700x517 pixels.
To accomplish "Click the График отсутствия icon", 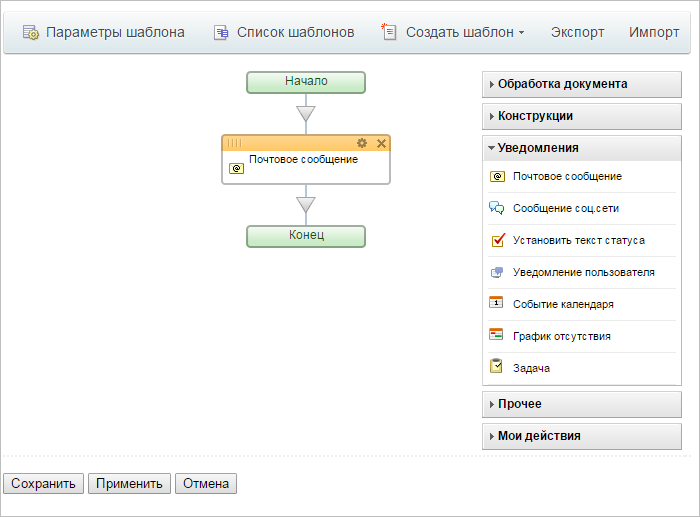I will coord(497,336).
